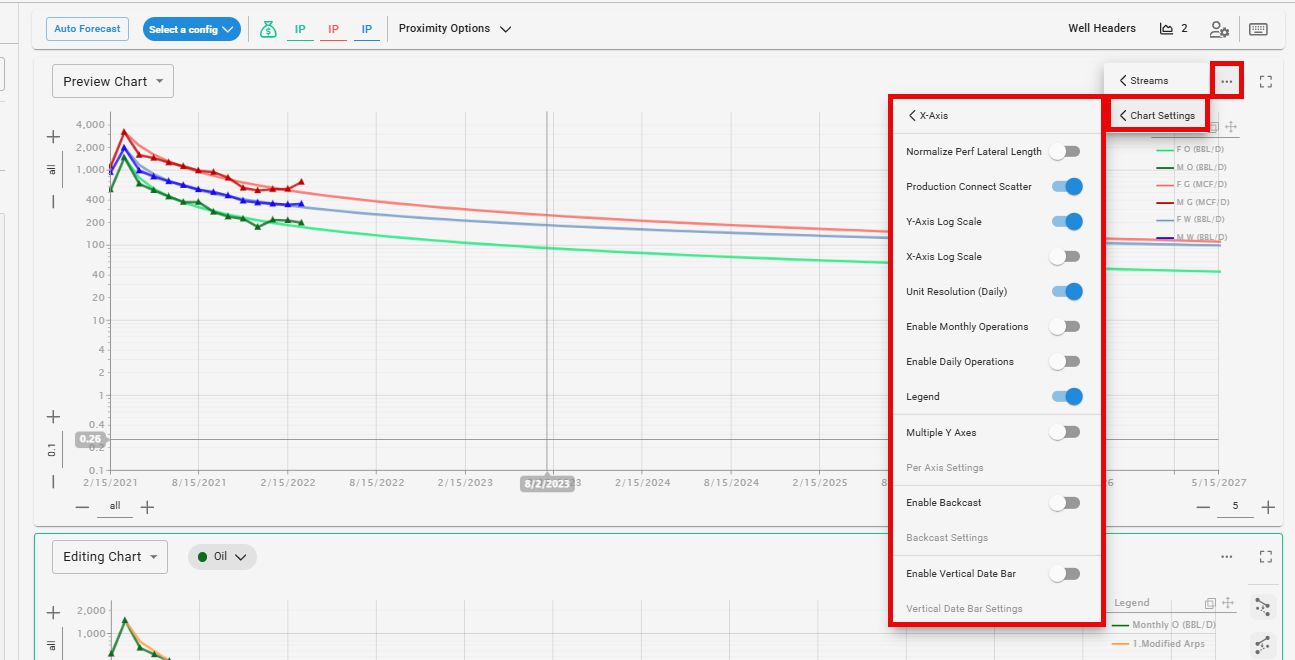The width and height of the screenshot is (1295, 660).
Task: Expand the Proximity Options dropdown
Action: click(455, 29)
